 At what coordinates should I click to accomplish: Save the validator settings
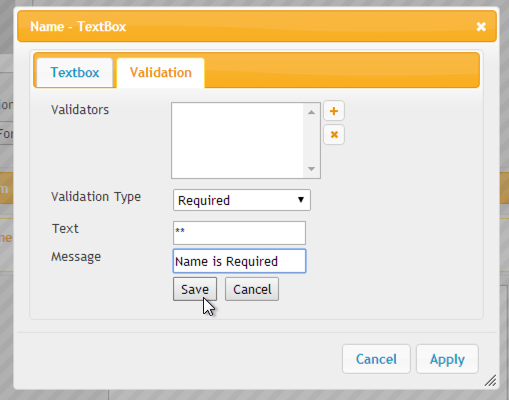(x=195, y=289)
